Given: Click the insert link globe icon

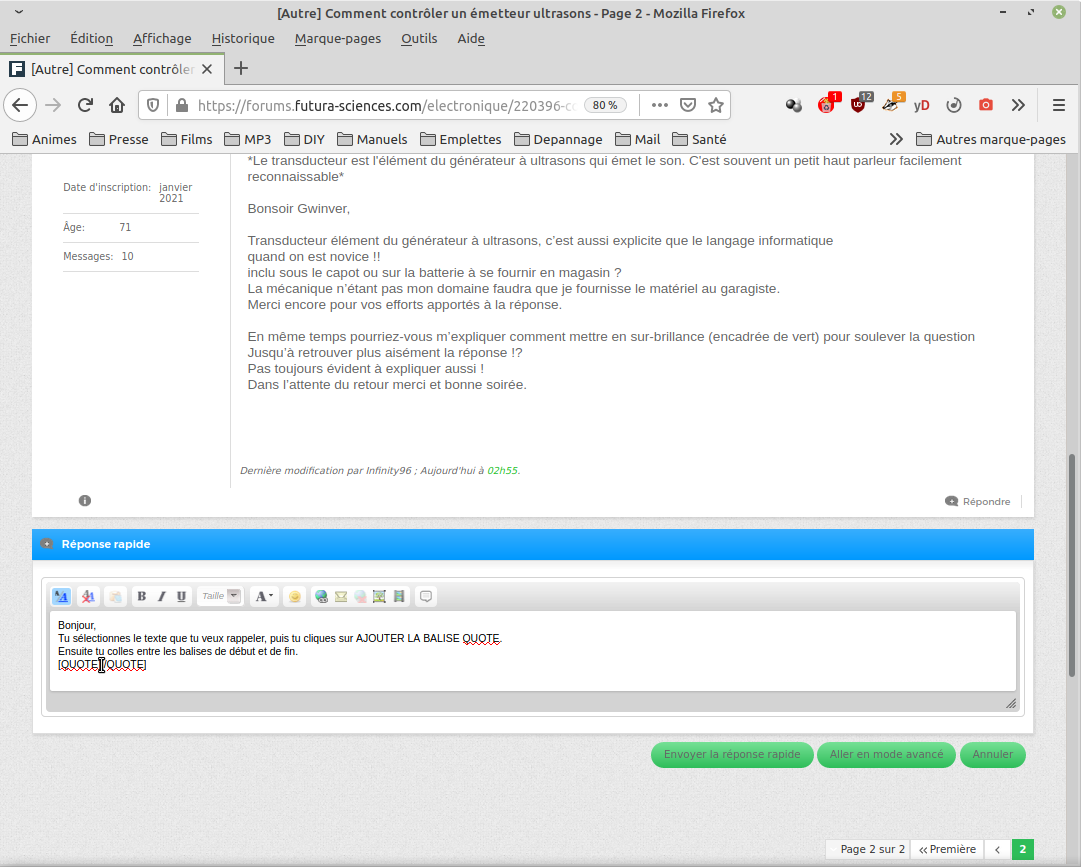Looking at the screenshot, I should click(321, 596).
